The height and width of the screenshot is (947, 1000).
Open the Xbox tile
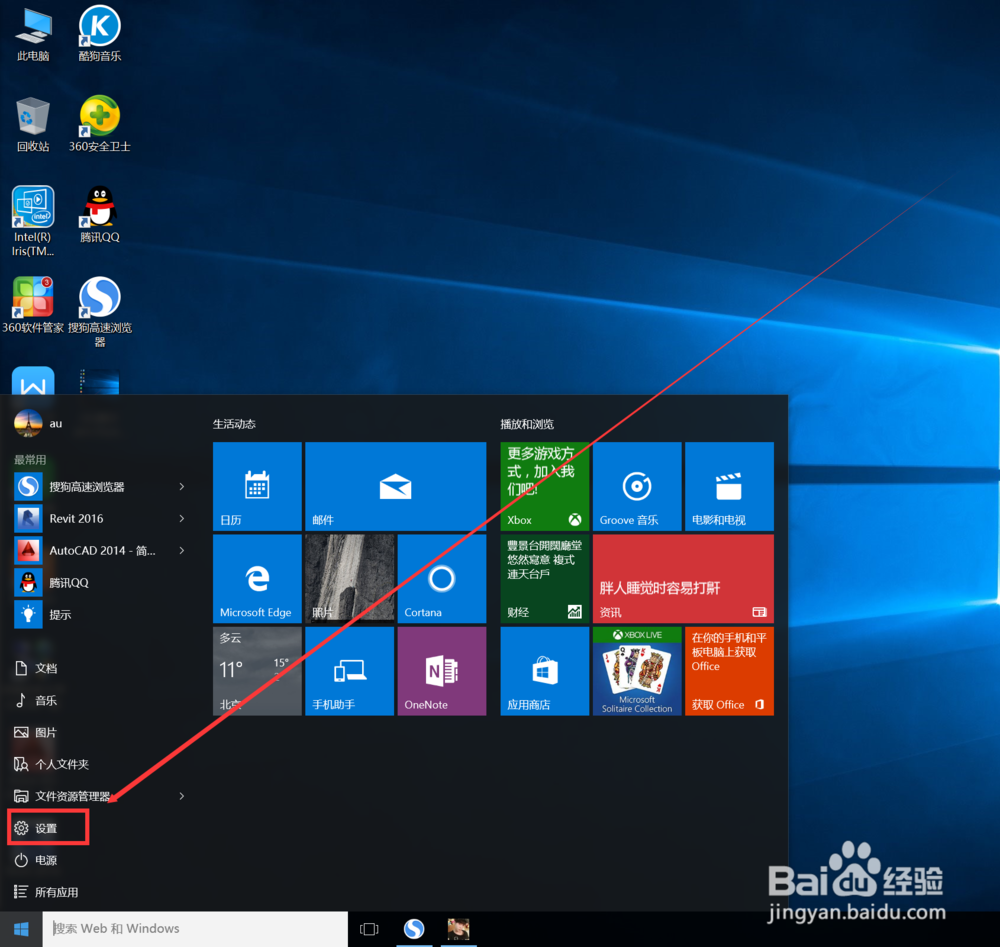click(x=545, y=486)
